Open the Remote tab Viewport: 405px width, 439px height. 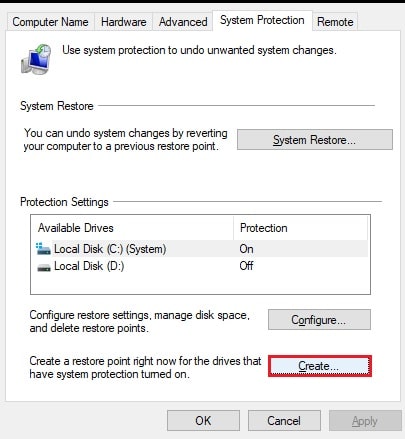click(335, 22)
